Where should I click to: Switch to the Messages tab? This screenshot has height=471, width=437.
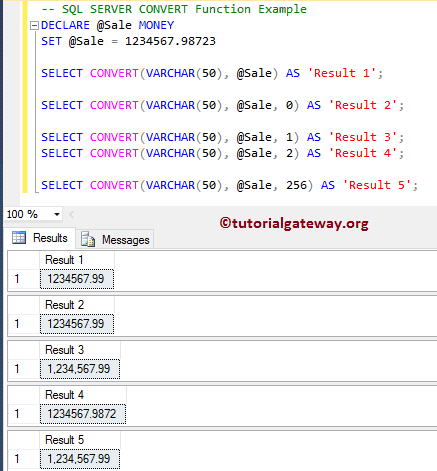pyautogui.click(x=115, y=240)
